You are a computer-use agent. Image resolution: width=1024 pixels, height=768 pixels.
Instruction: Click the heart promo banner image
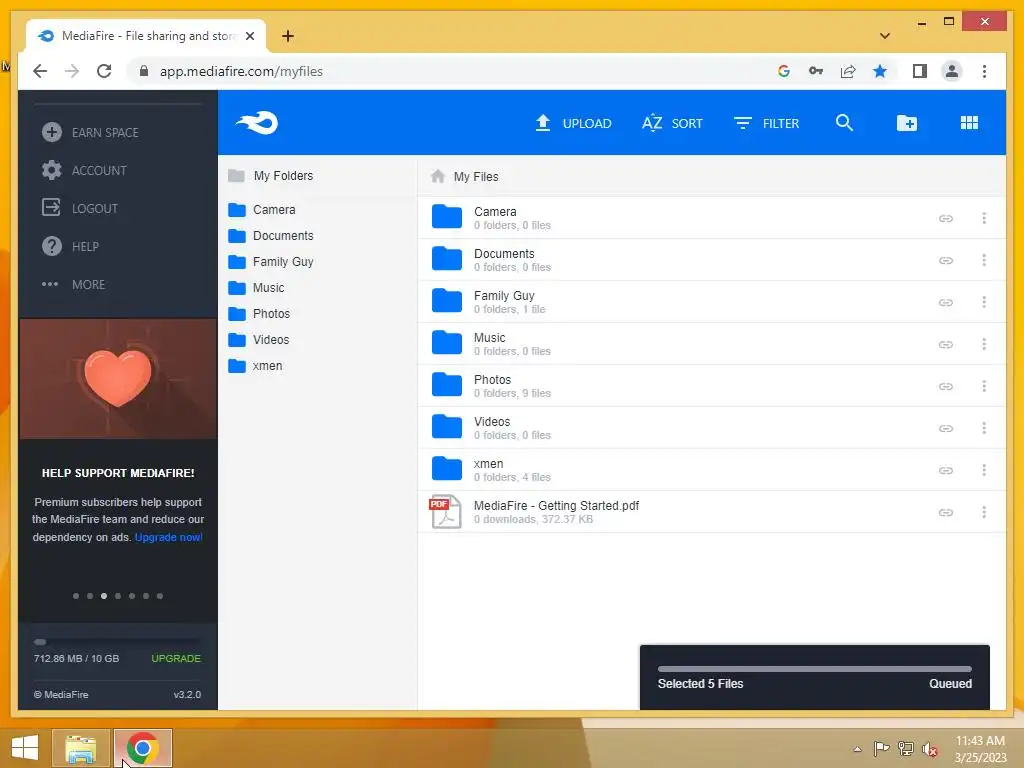tap(118, 379)
